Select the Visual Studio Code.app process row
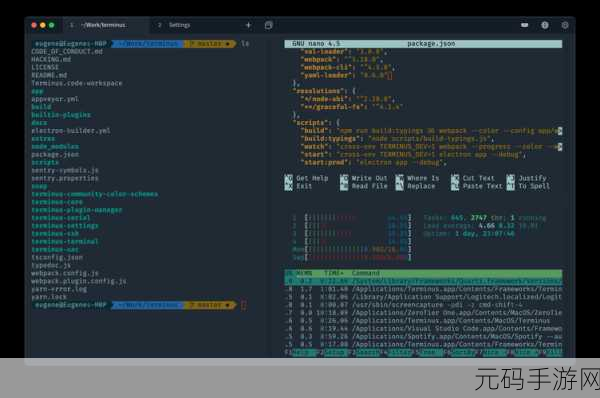The height and width of the screenshot is (398, 600). (423, 329)
